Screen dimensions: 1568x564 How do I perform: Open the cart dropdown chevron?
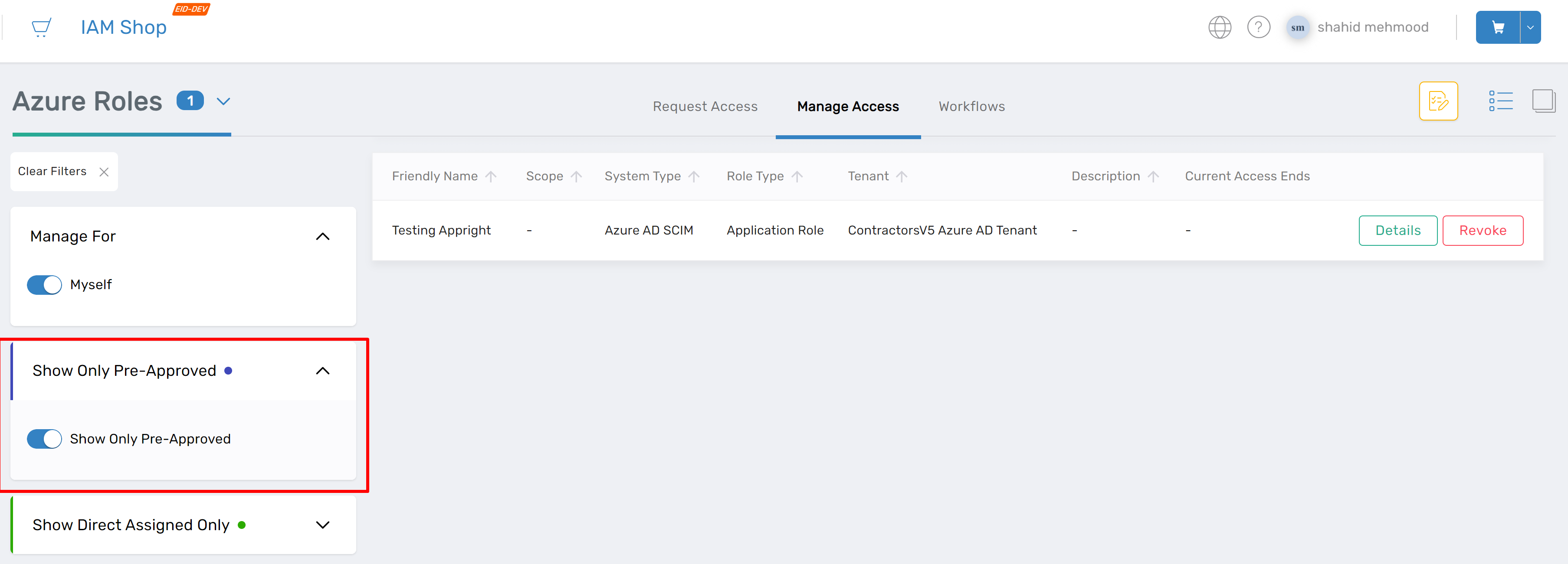pos(1530,27)
